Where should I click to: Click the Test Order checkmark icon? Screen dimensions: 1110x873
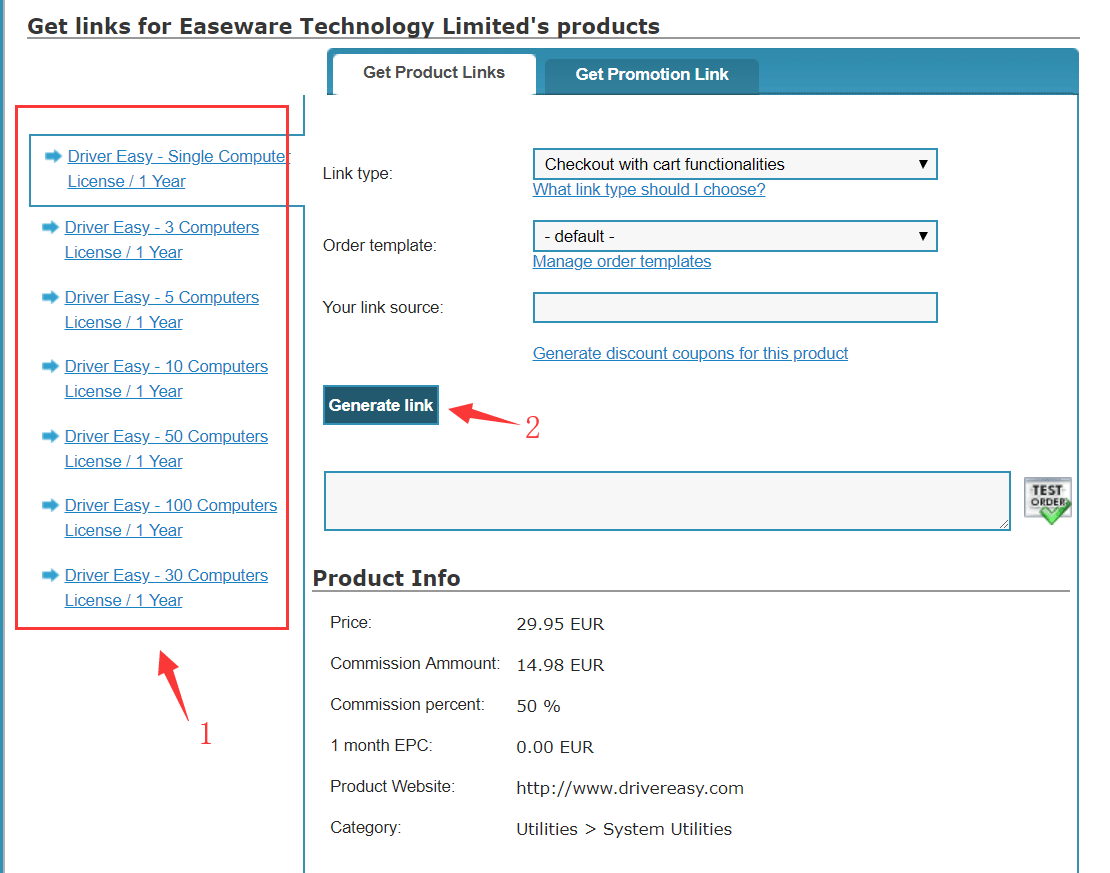pyautogui.click(x=1047, y=500)
